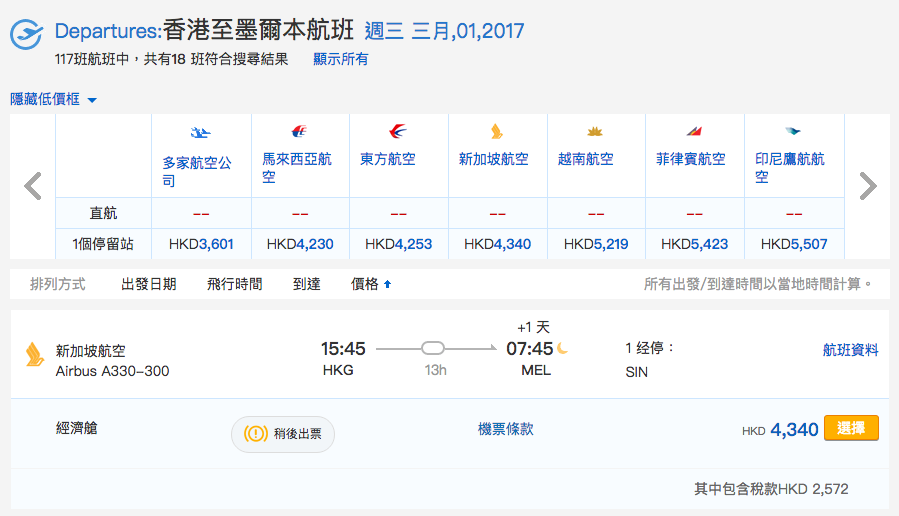Click the 1個停留站 row label
Image resolution: width=899 pixels, height=516 pixels.
pos(103,244)
